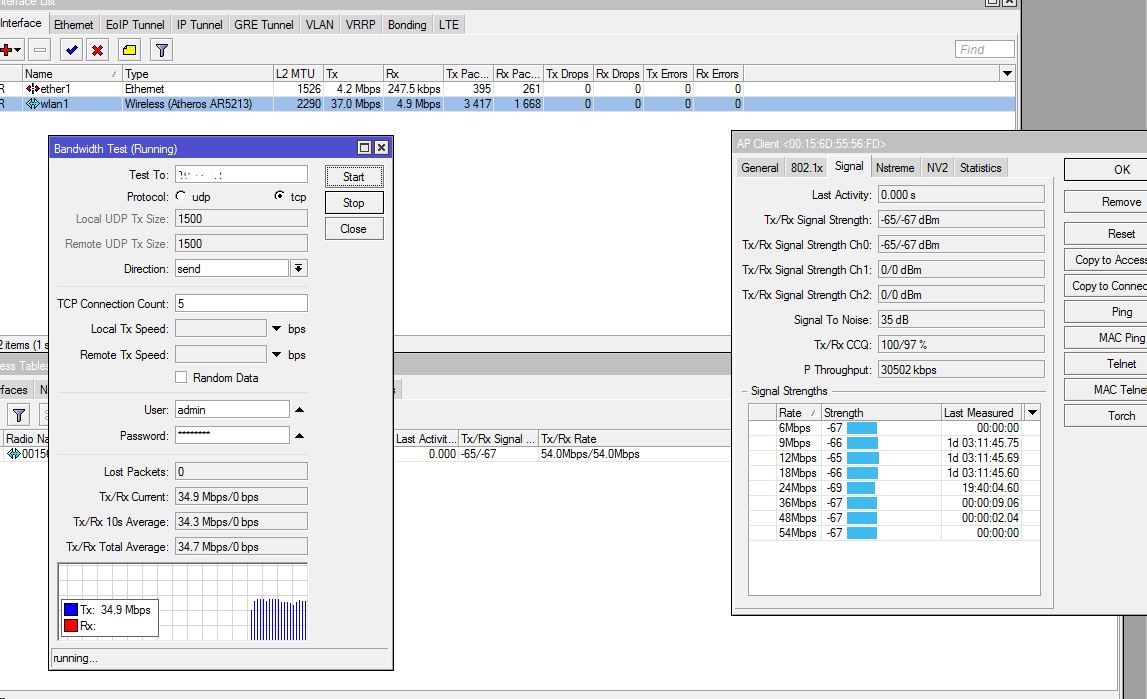
Task: Open Torch from the AP Client window
Action: [1107, 415]
